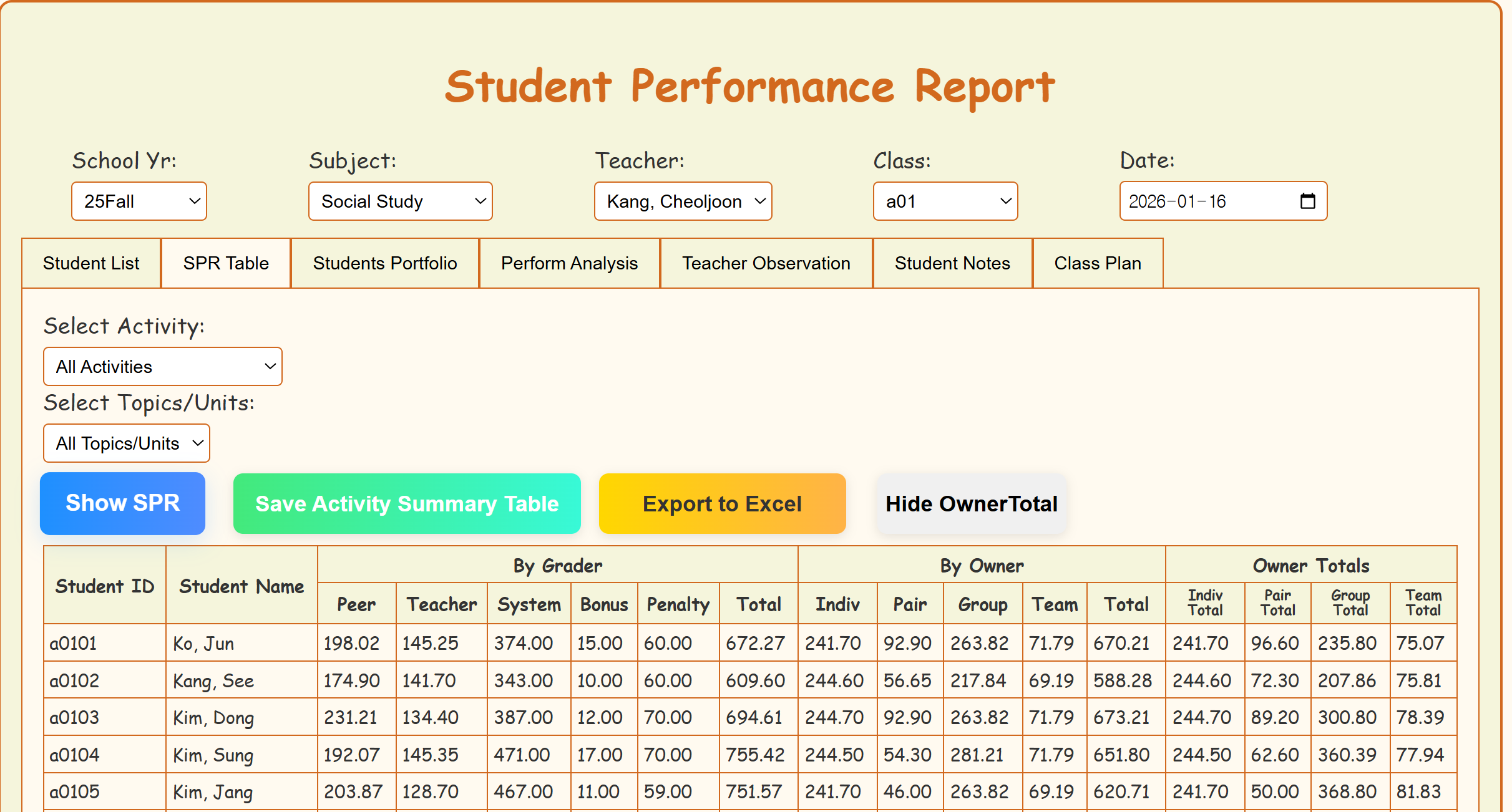
Task: Expand the School Yr dropdown
Action: pyautogui.click(x=139, y=201)
